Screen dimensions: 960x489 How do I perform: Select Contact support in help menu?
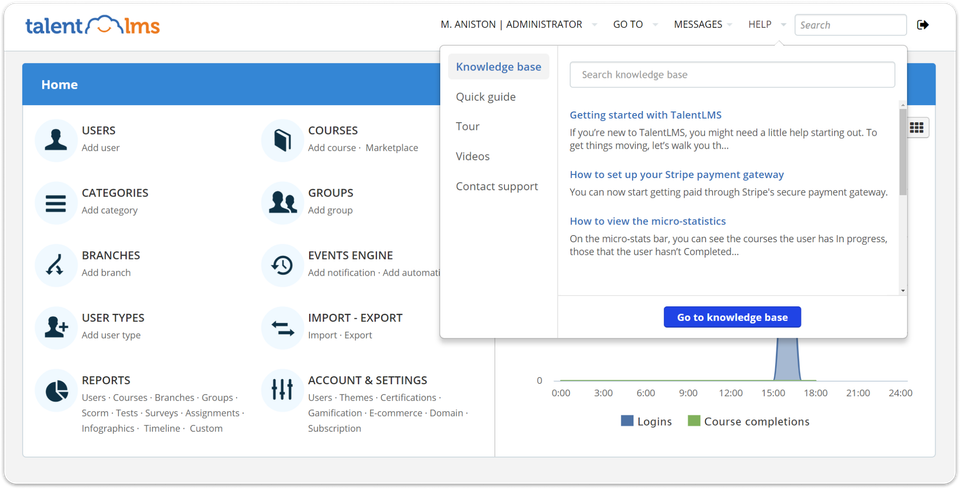(x=497, y=187)
